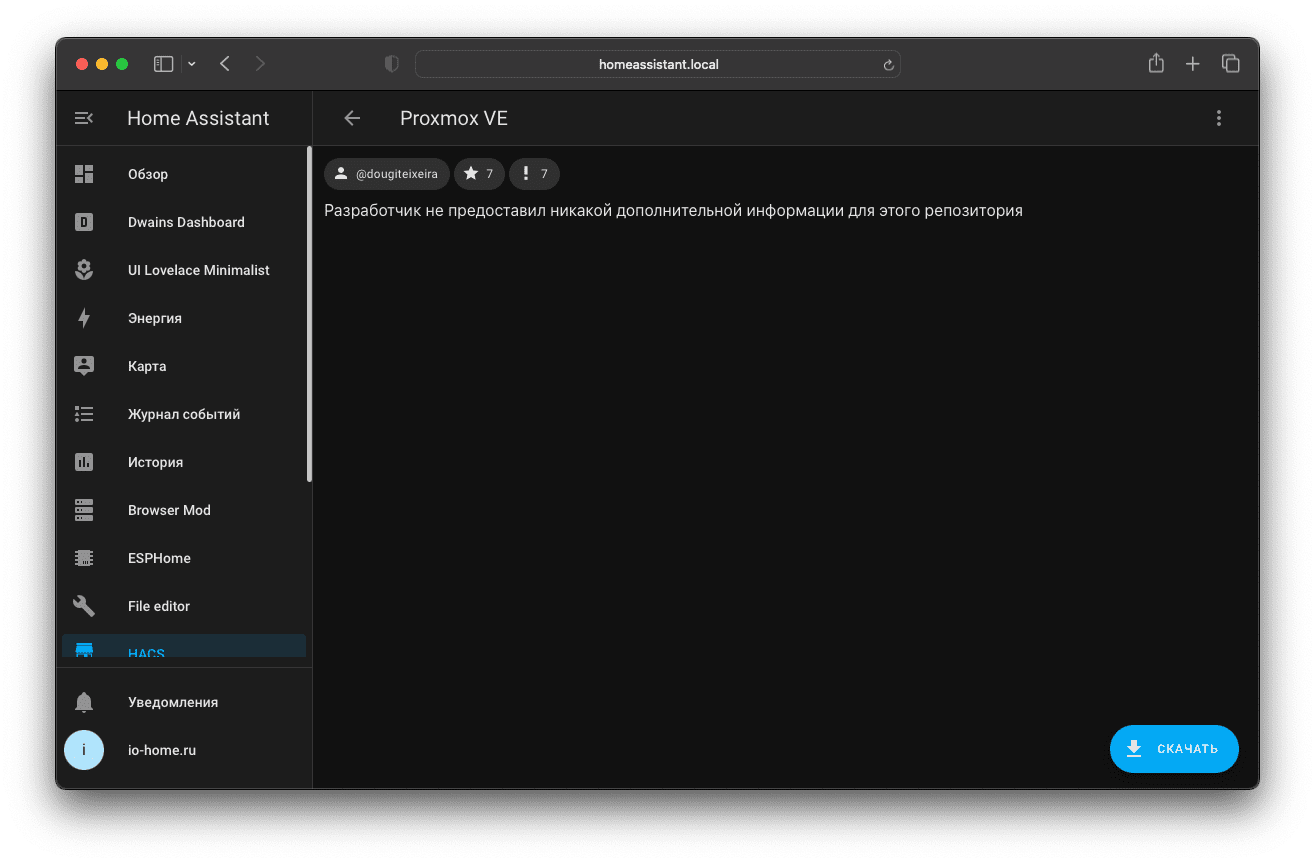Viewport: 1315px width, 863px height.
Task: Click the homeassistant.local address bar
Action: [658, 64]
